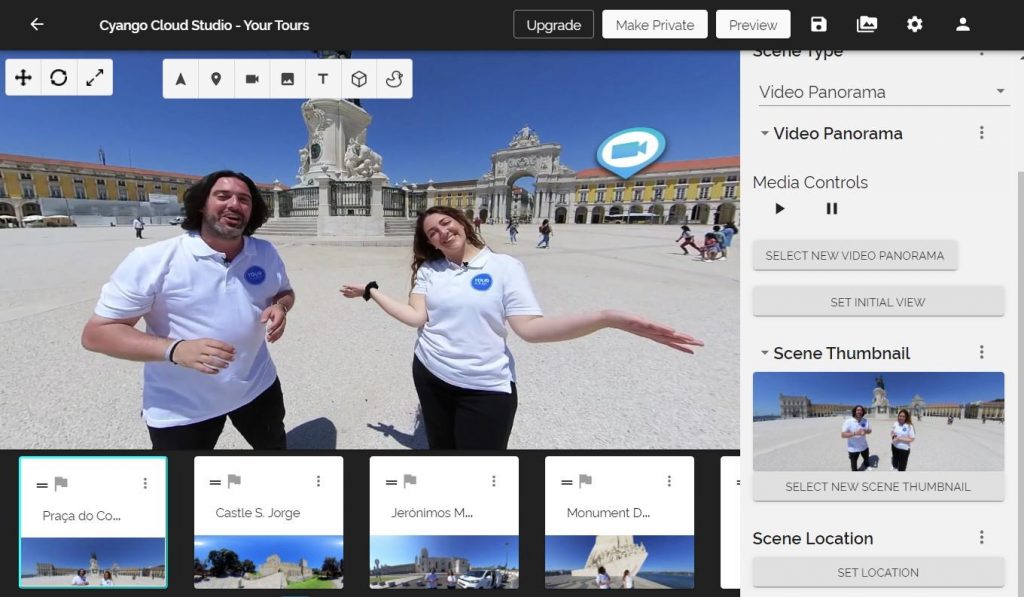Insert an image hotspot
Screen dimensions: 1024x597
(x=288, y=79)
